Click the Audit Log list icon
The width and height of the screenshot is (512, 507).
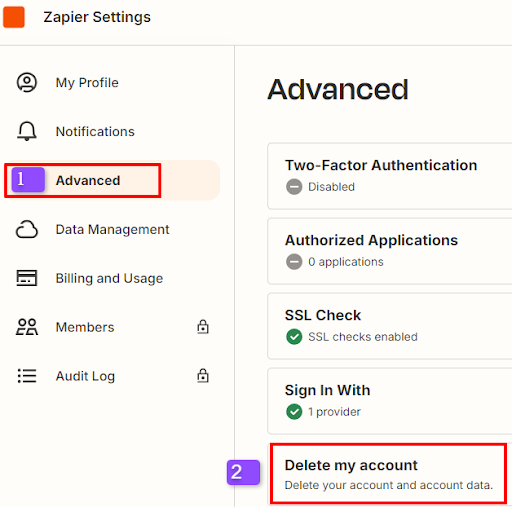[27, 376]
